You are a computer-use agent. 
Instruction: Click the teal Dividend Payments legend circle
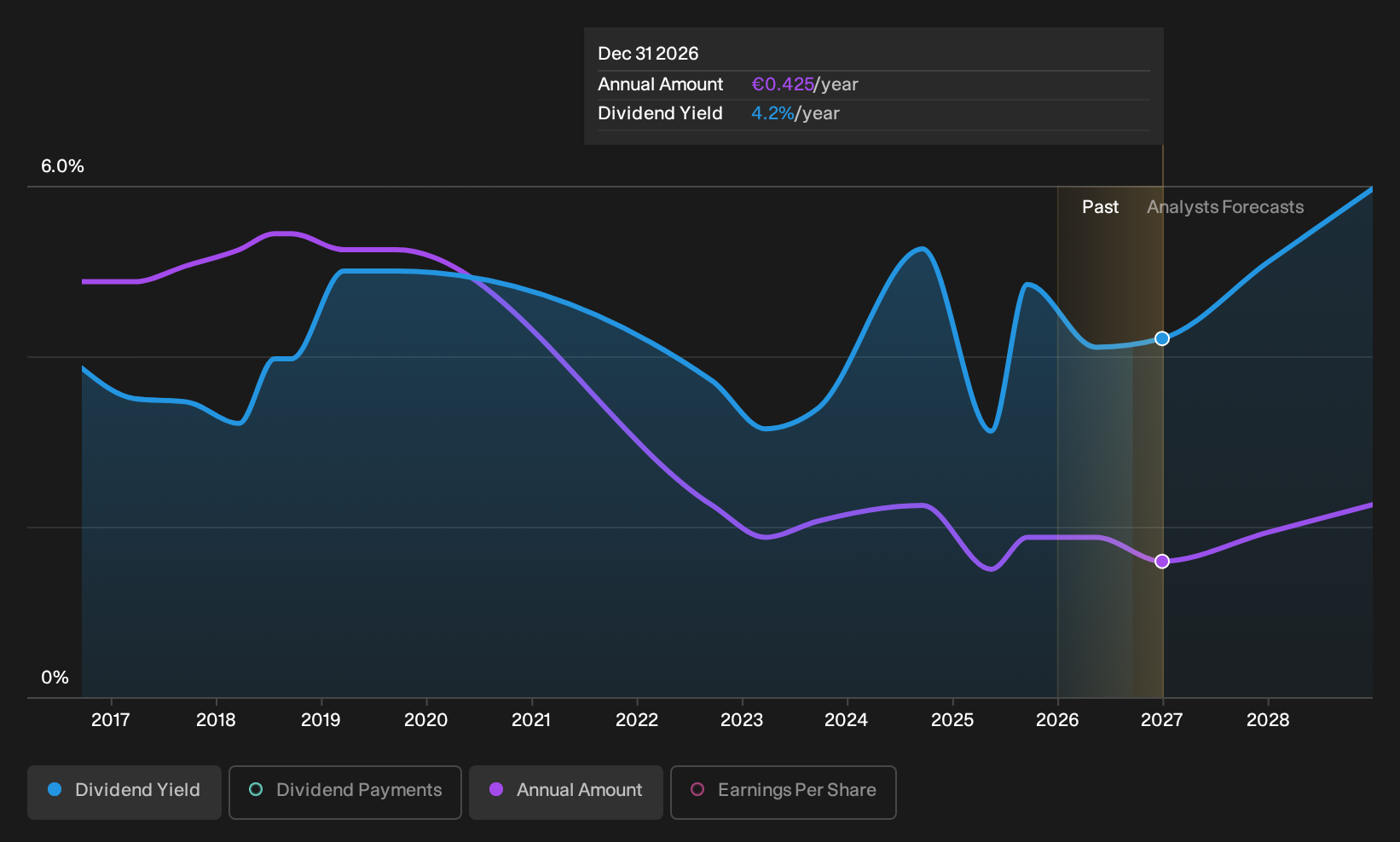click(256, 789)
